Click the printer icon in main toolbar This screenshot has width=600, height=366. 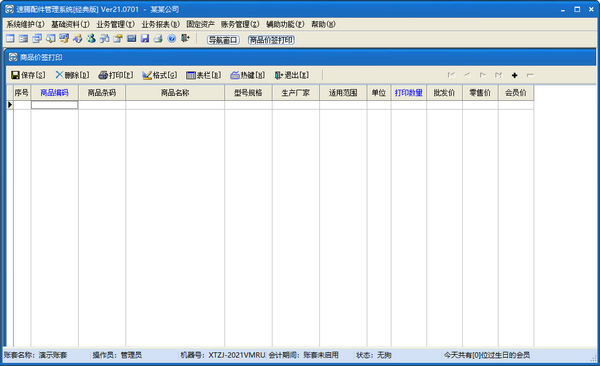pos(158,39)
